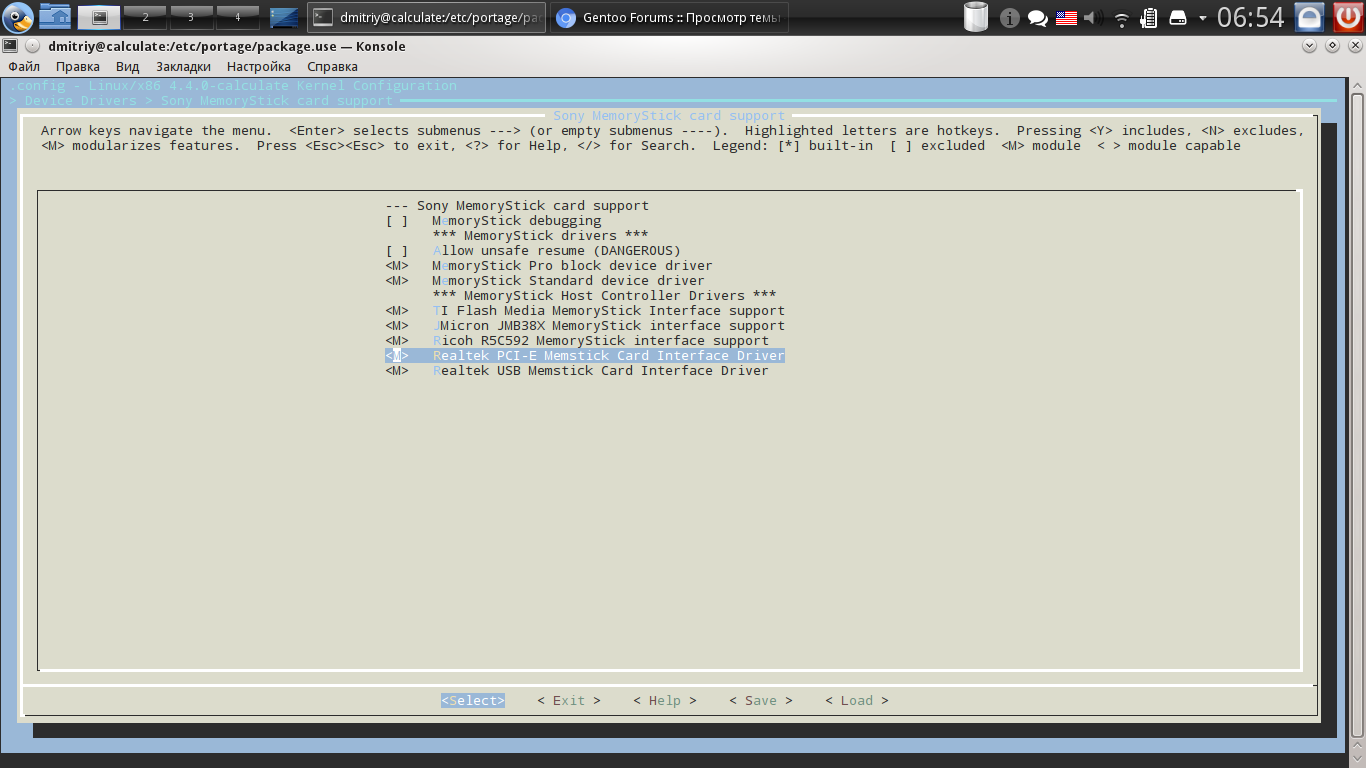Click the '.config - Linux/x86 4.4.0-calculate' title line
Image resolution: width=1366 pixels, height=768 pixels.
tap(233, 85)
